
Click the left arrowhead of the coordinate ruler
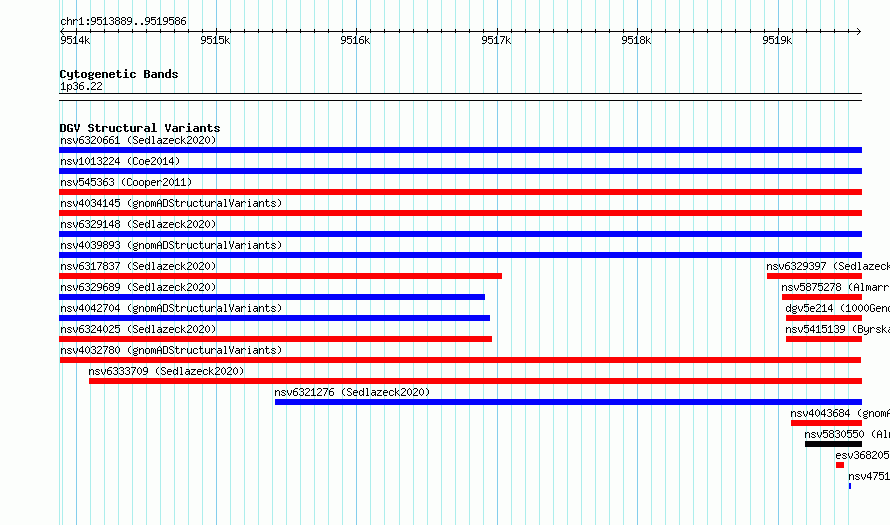pos(62,31)
